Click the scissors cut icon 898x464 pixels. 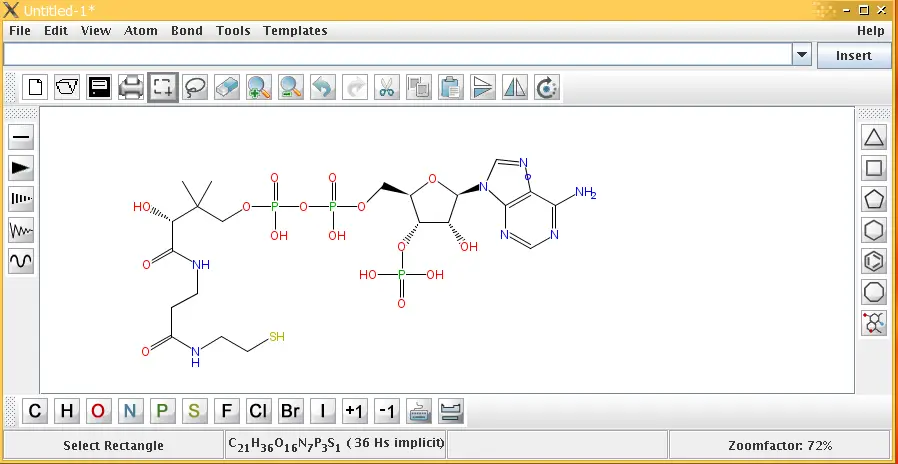point(386,88)
